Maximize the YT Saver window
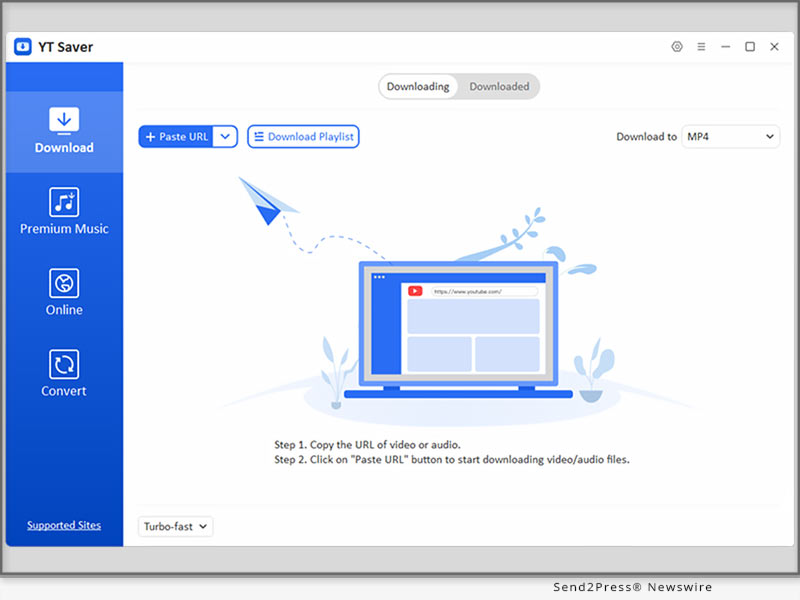Image resolution: width=800 pixels, height=600 pixels. coord(749,47)
